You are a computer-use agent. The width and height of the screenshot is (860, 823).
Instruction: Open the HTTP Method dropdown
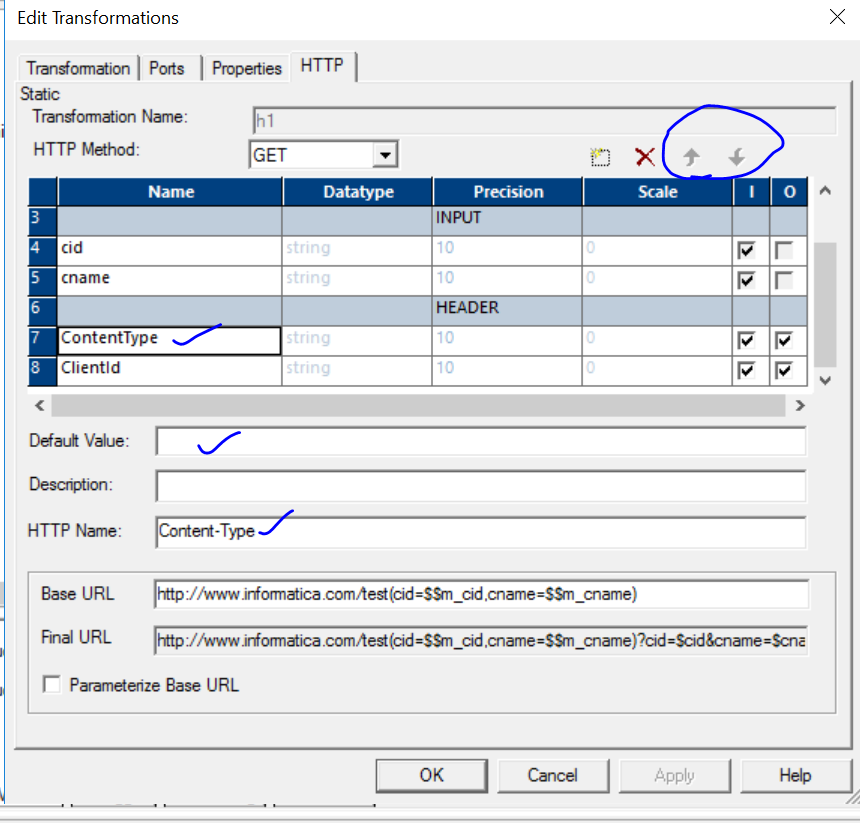(x=385, y=155)
